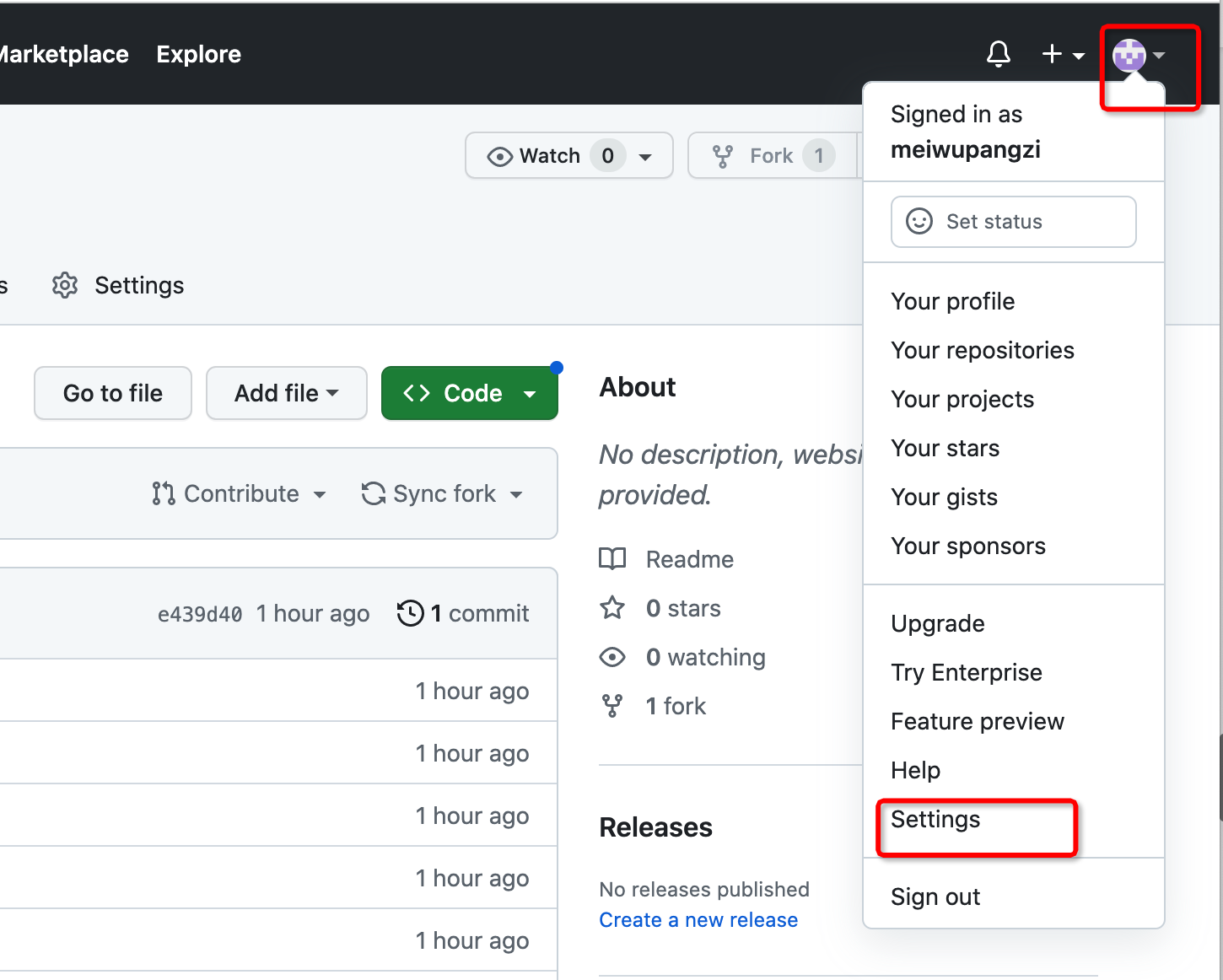Click Go to file button
1223x980 pixels.
point(113,393)
